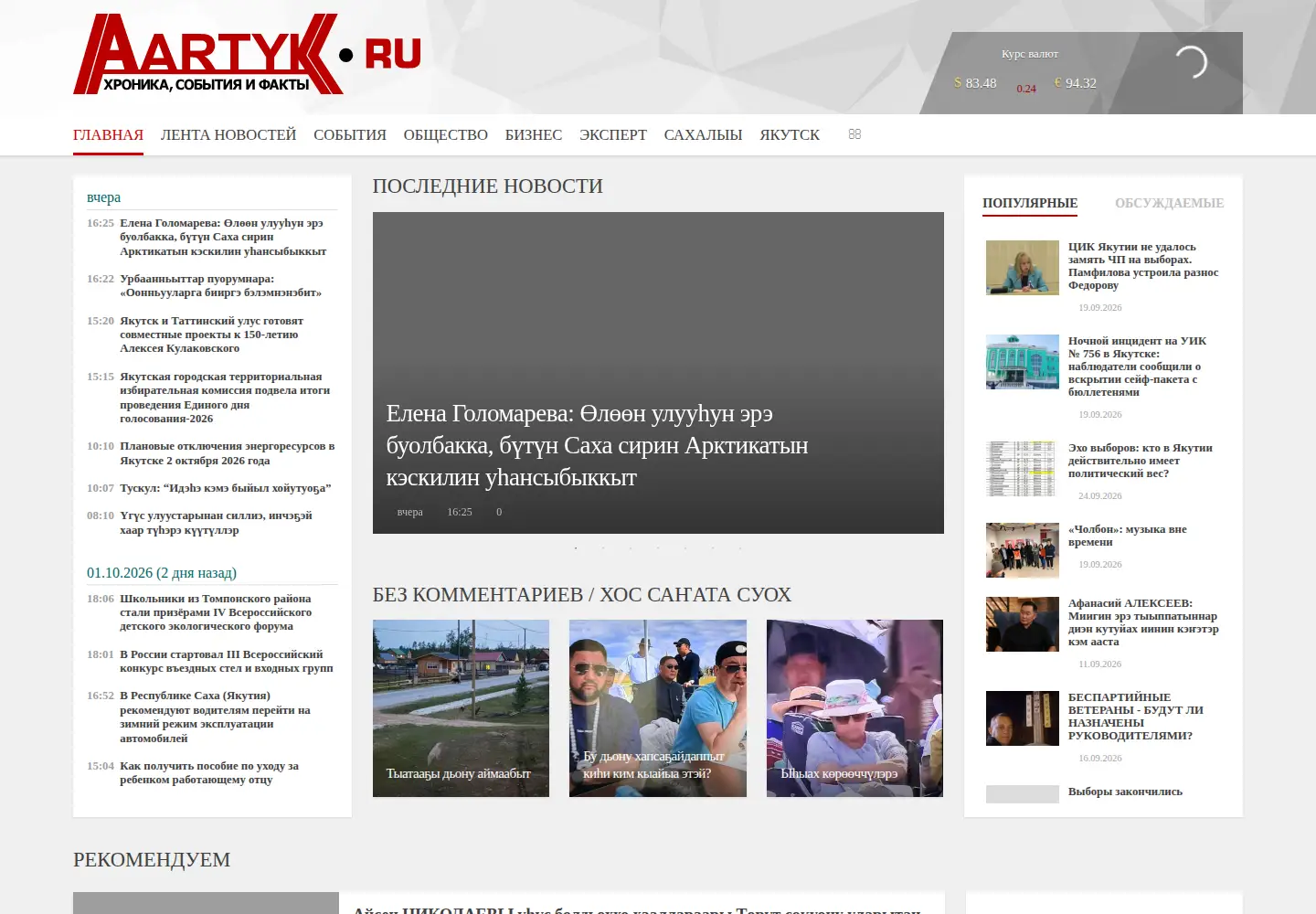Open Как получить пособие по уходу news
The height and width of the screenshot is (914, 1316).
coord(209,772)
